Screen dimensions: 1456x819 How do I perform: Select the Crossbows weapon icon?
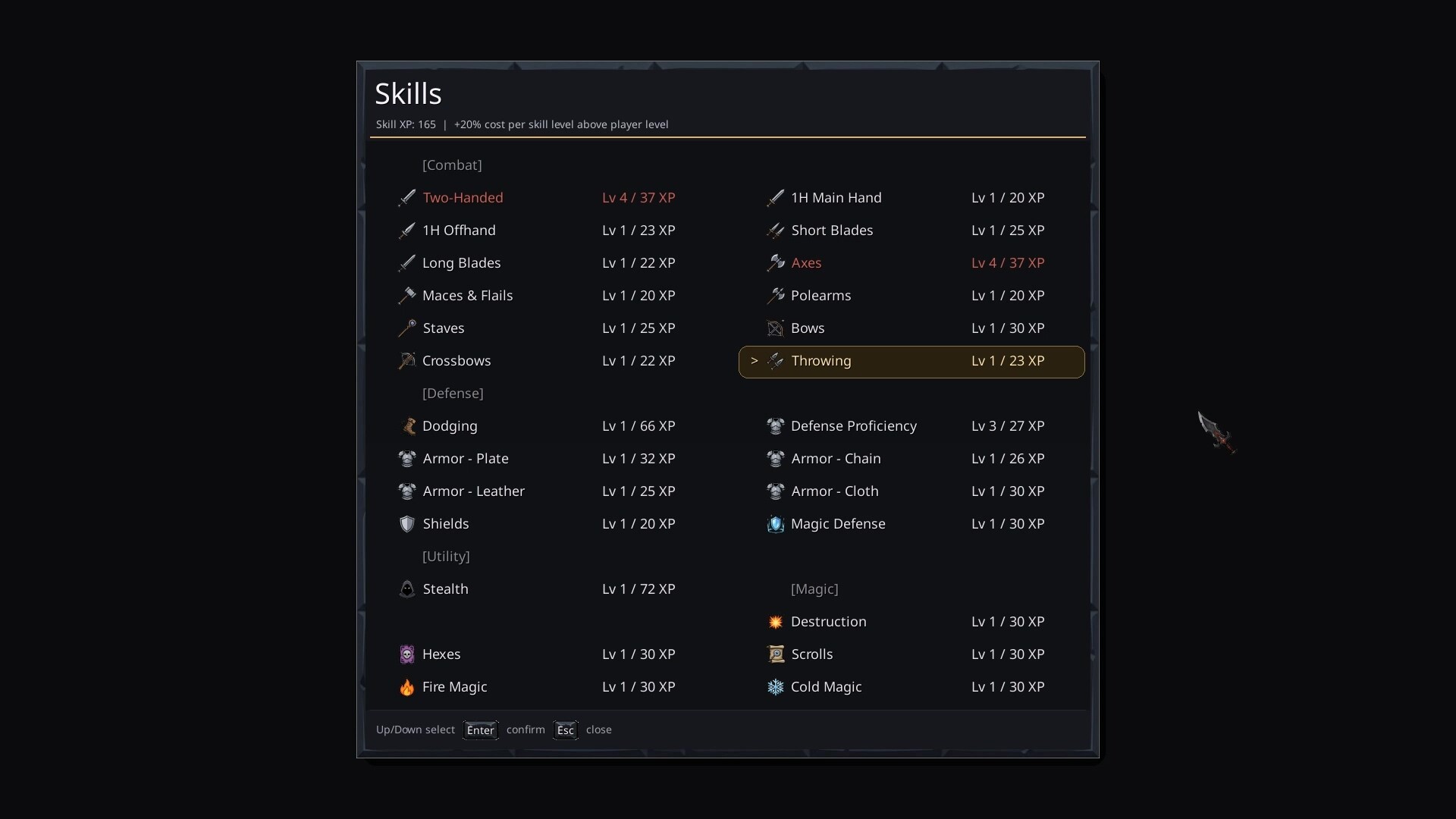tap(406, 361)
